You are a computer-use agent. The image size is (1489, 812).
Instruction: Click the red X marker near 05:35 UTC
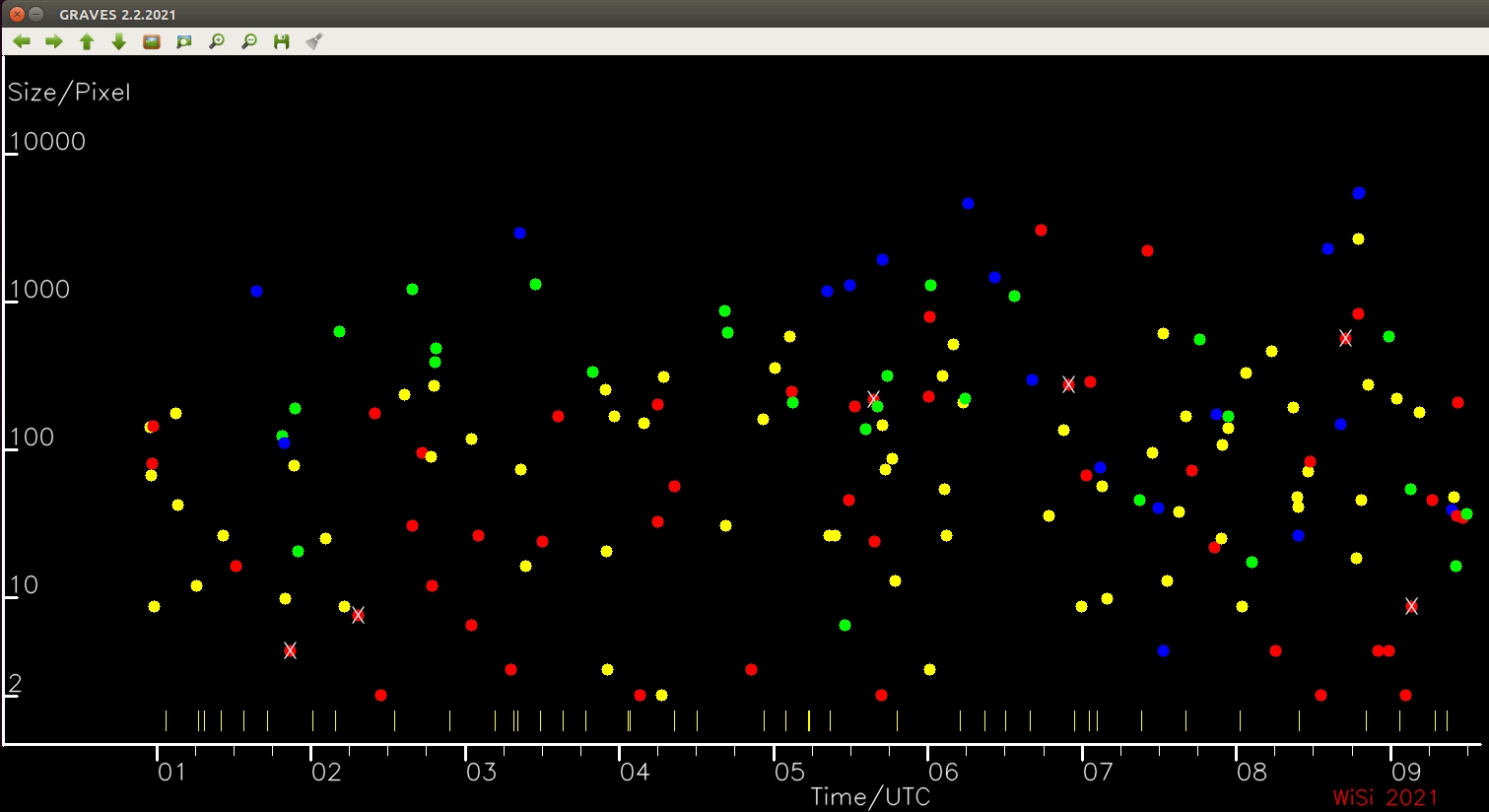(873, 398)
